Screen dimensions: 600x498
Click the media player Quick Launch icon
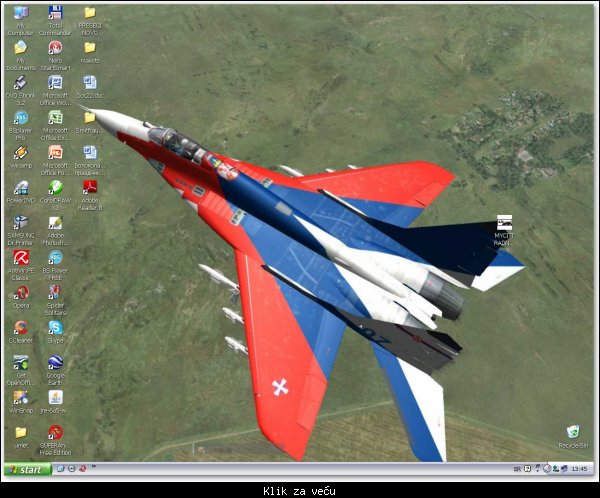click(71, 469)
